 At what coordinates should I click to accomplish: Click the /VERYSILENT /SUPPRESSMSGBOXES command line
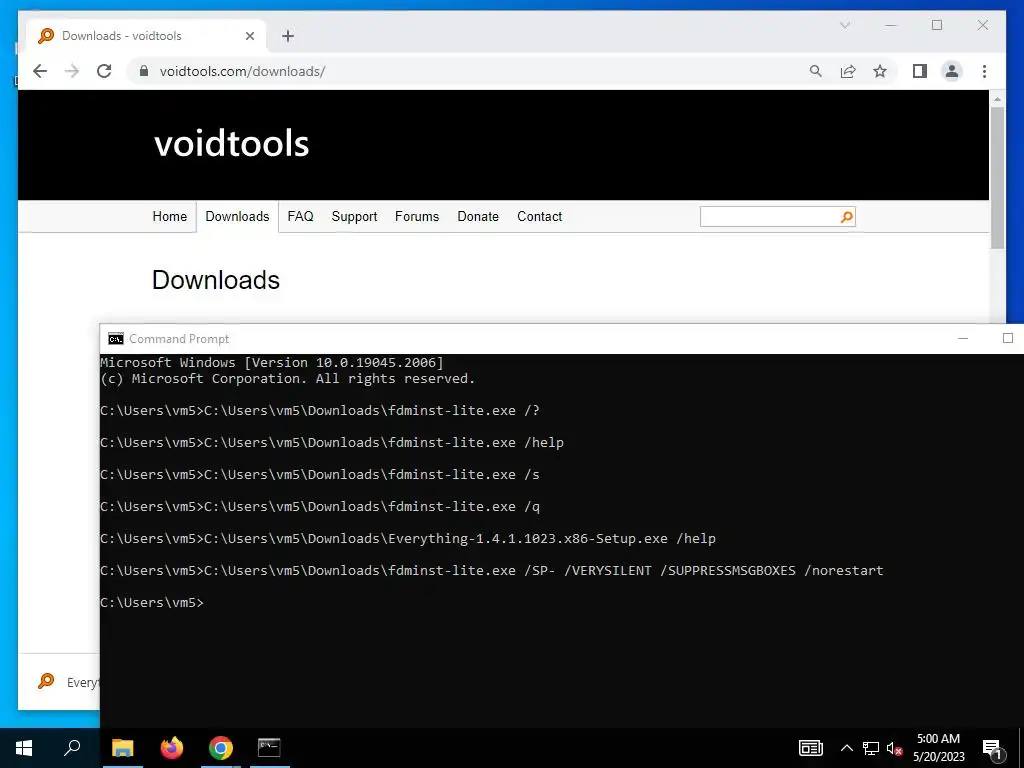pos(492,571)
